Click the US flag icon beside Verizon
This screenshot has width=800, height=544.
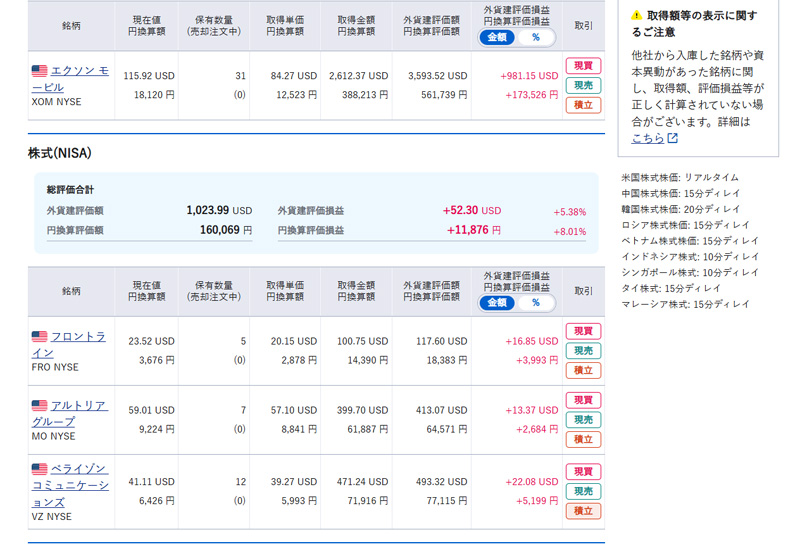tap(39, 469)
